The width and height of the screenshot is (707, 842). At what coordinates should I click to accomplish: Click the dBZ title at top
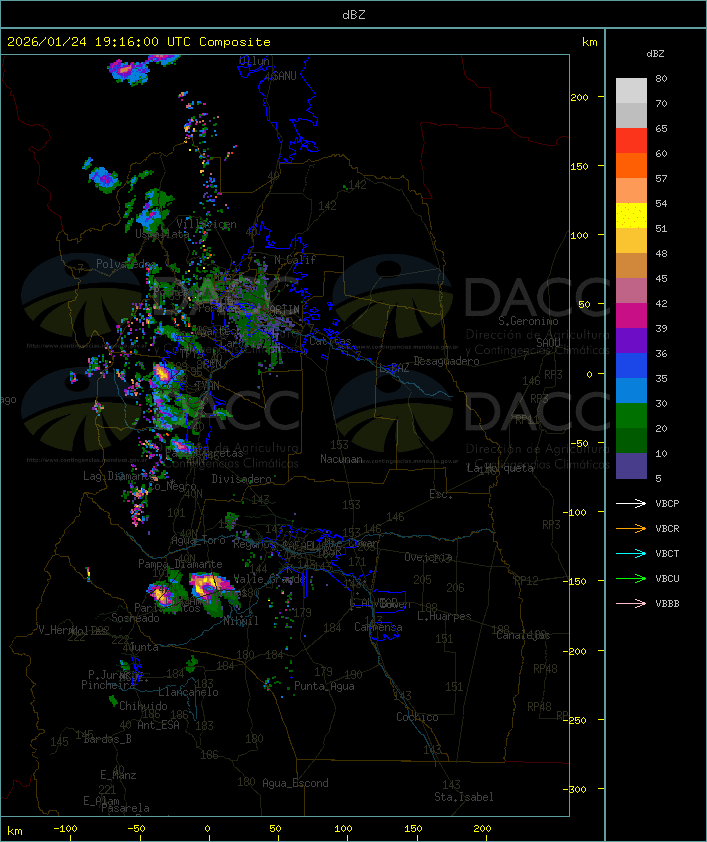point(353,14)
